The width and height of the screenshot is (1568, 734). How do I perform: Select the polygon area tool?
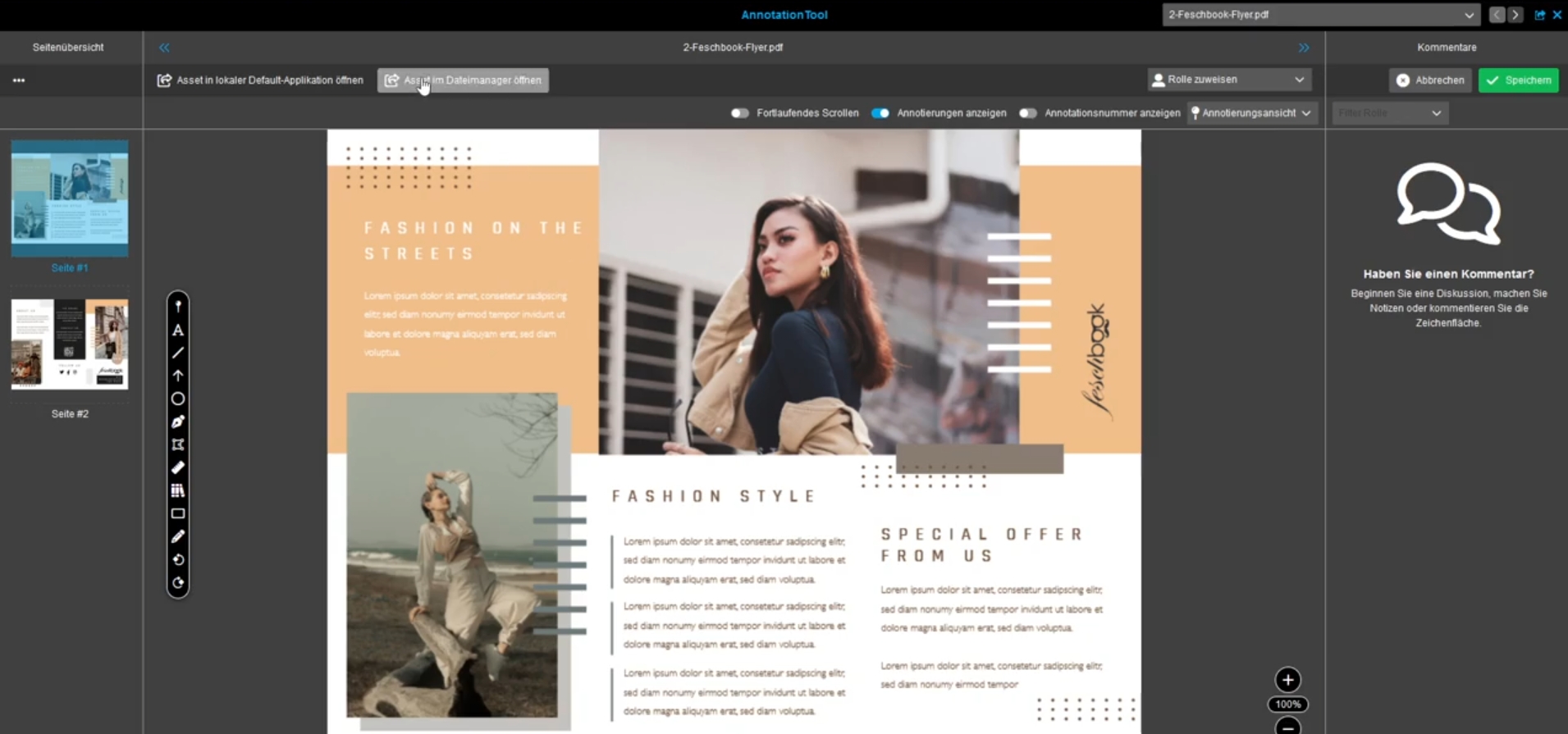178,445
